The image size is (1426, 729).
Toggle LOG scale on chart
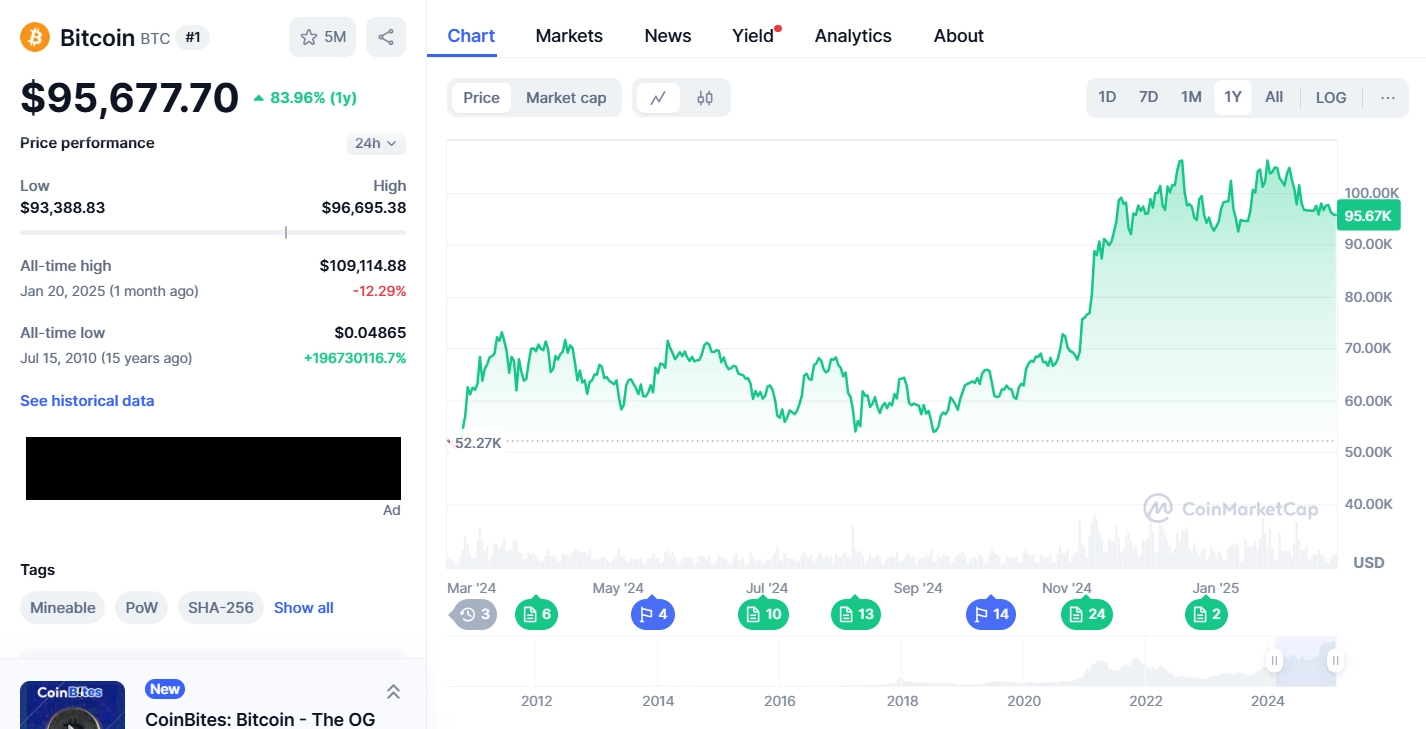(x=1330, y=97)
